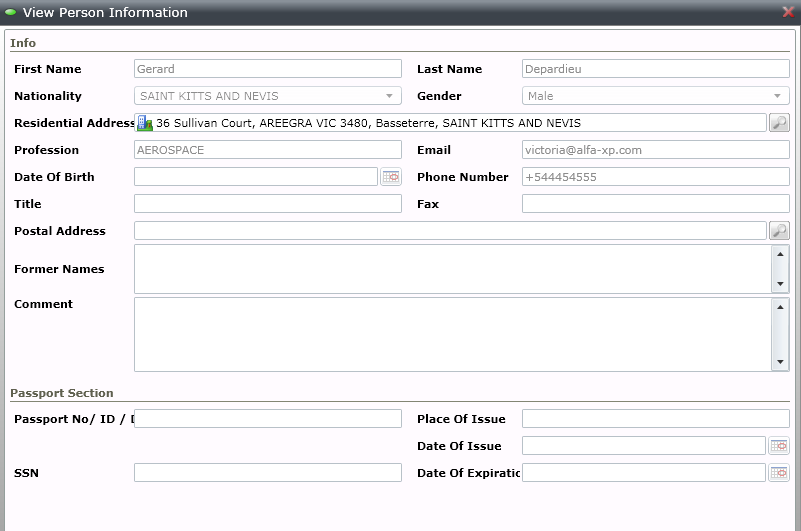
Task: Click the Postal Address search magnifier icon
Action: pyautogui.click(x=779, y=230)
